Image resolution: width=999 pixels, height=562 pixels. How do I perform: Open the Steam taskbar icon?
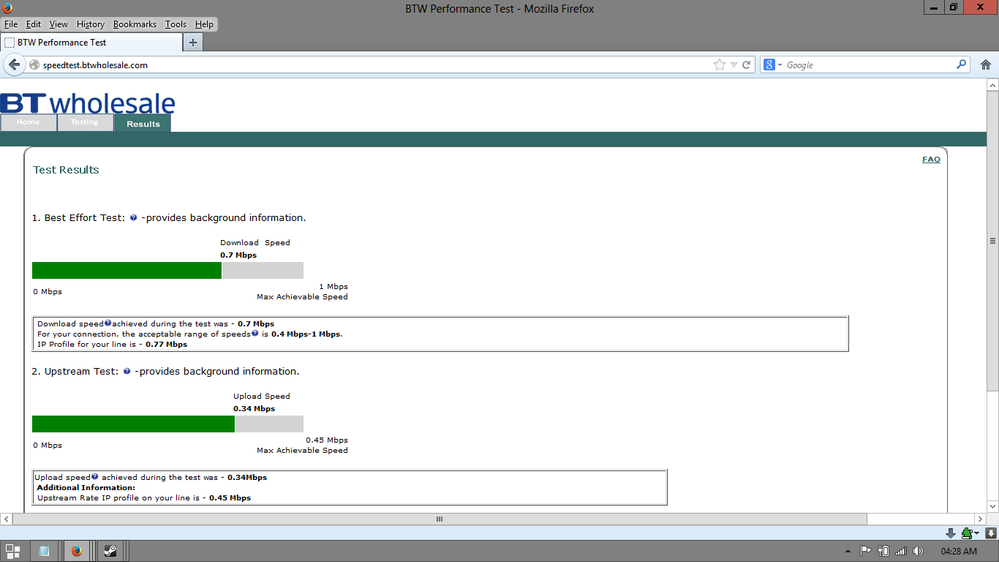[110, 551]
